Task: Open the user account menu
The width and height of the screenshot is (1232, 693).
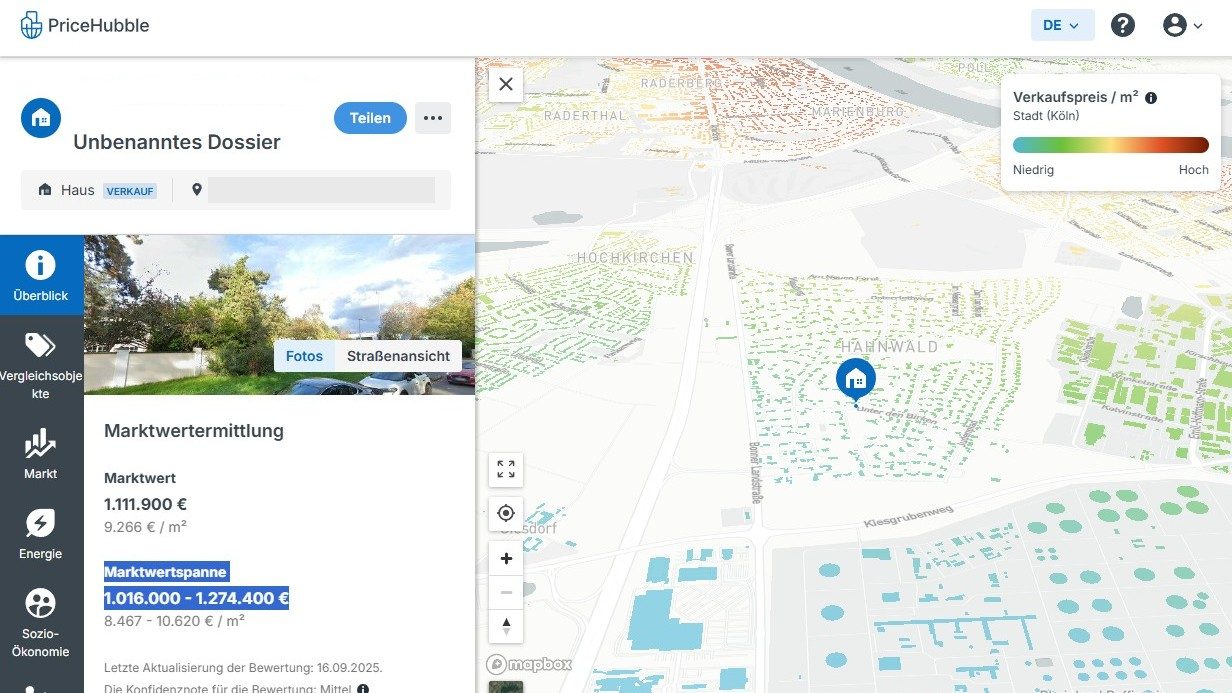Action: (x=1182, y=25)
